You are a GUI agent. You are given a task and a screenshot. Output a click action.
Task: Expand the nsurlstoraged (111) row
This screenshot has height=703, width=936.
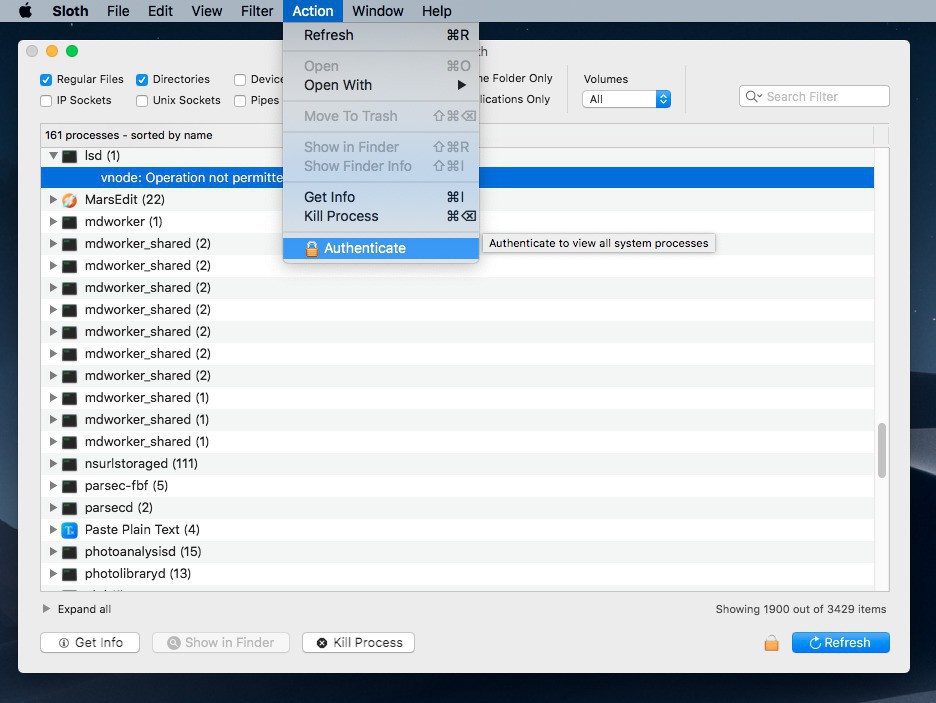tap(53, 464)
